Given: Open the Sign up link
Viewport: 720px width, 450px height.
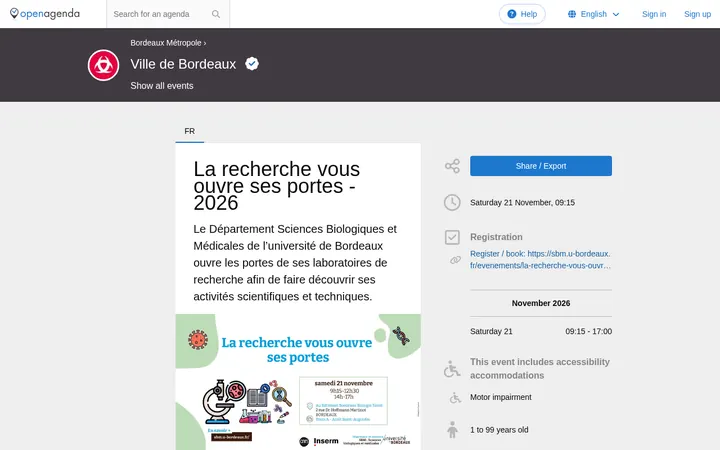Looking at the screenshot, I should pyautogui.click(x=697, y=14).
